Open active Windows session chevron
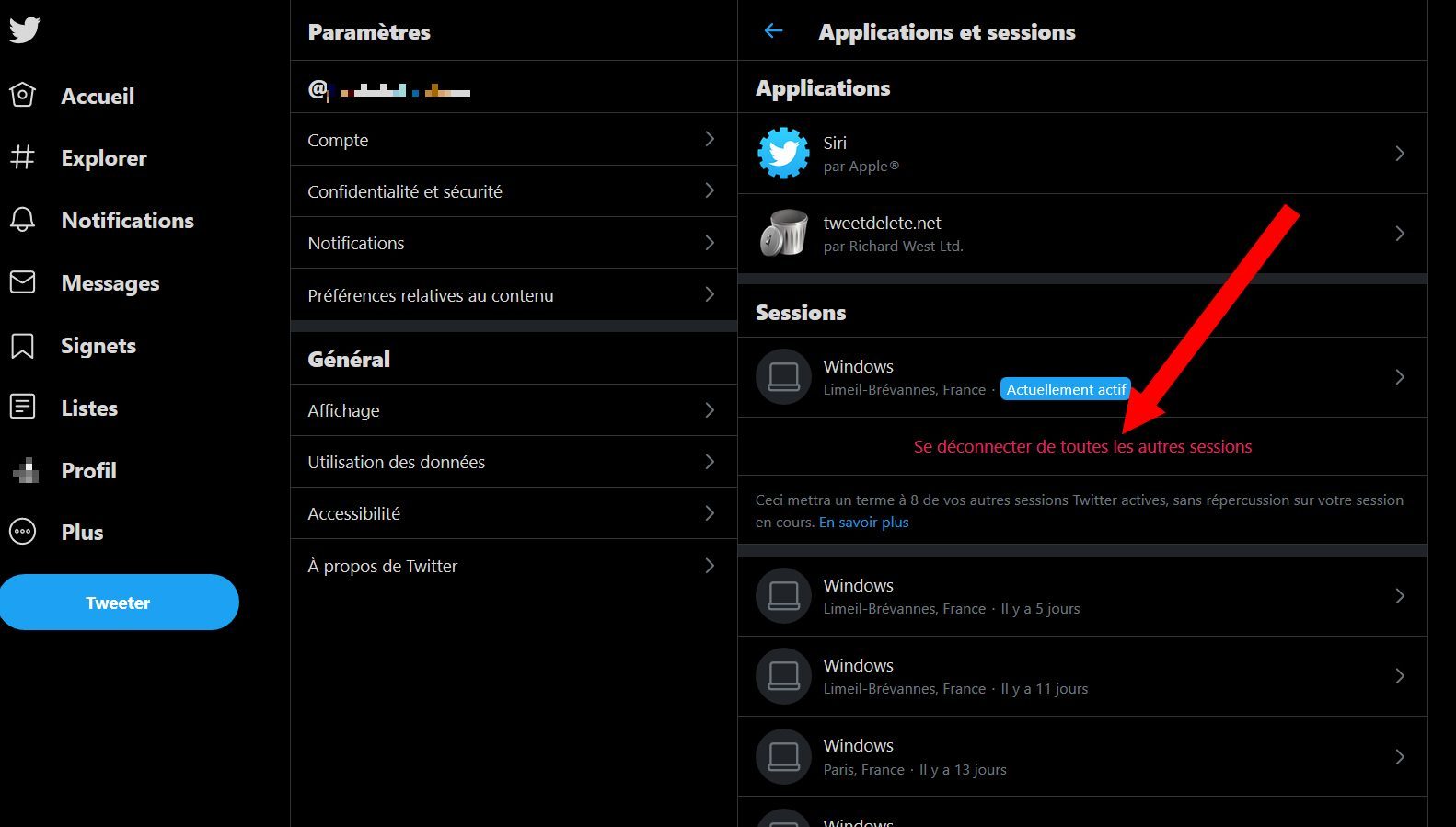This screenshot has height=827, width=1456. coord(1400,377)
